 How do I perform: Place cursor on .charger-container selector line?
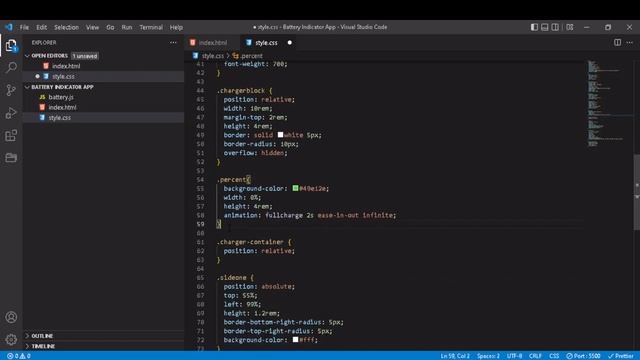[x=254, y=242]
